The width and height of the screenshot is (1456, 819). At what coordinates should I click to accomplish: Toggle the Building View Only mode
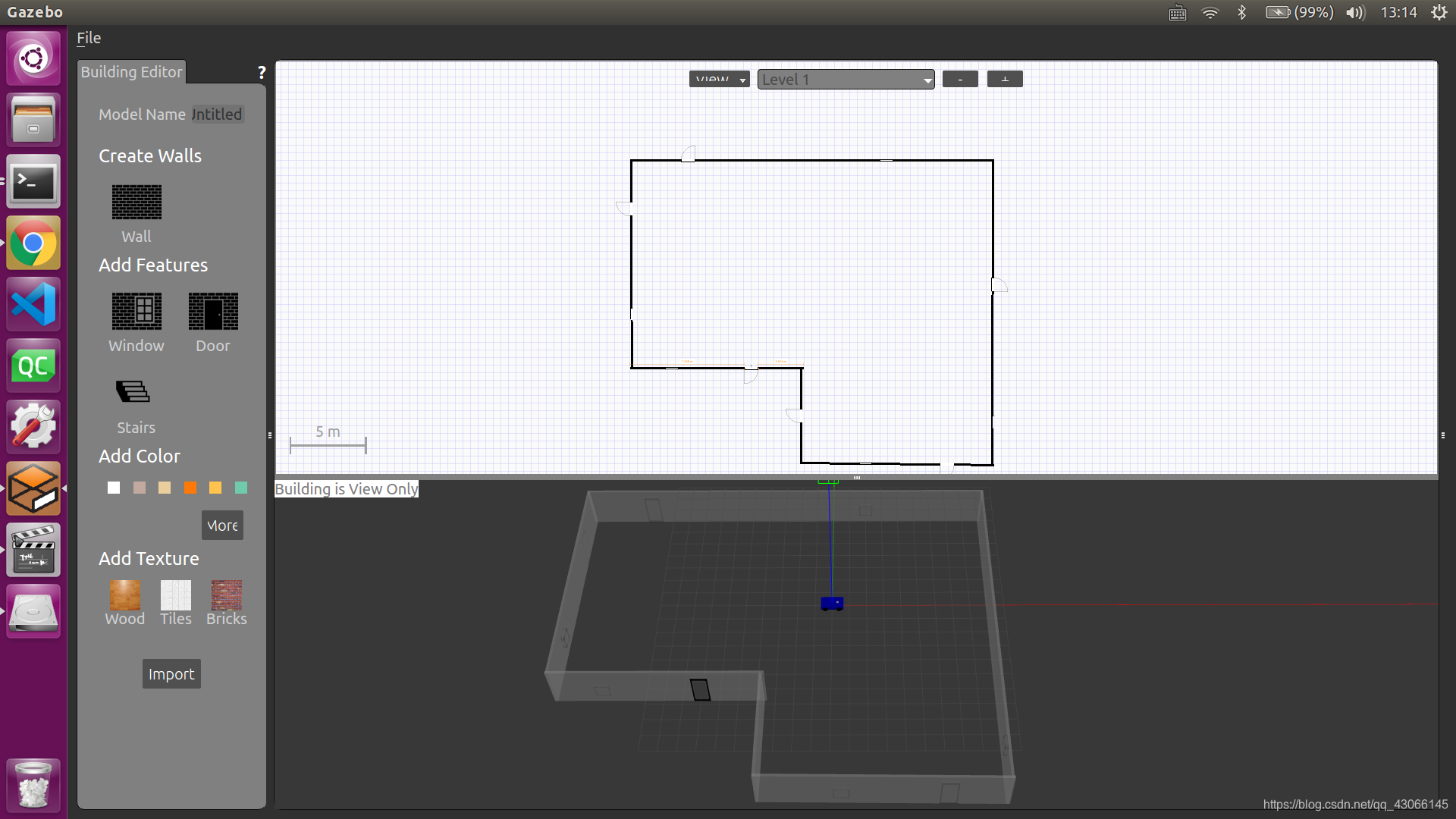pyautogui.click(x=346, y=488)
